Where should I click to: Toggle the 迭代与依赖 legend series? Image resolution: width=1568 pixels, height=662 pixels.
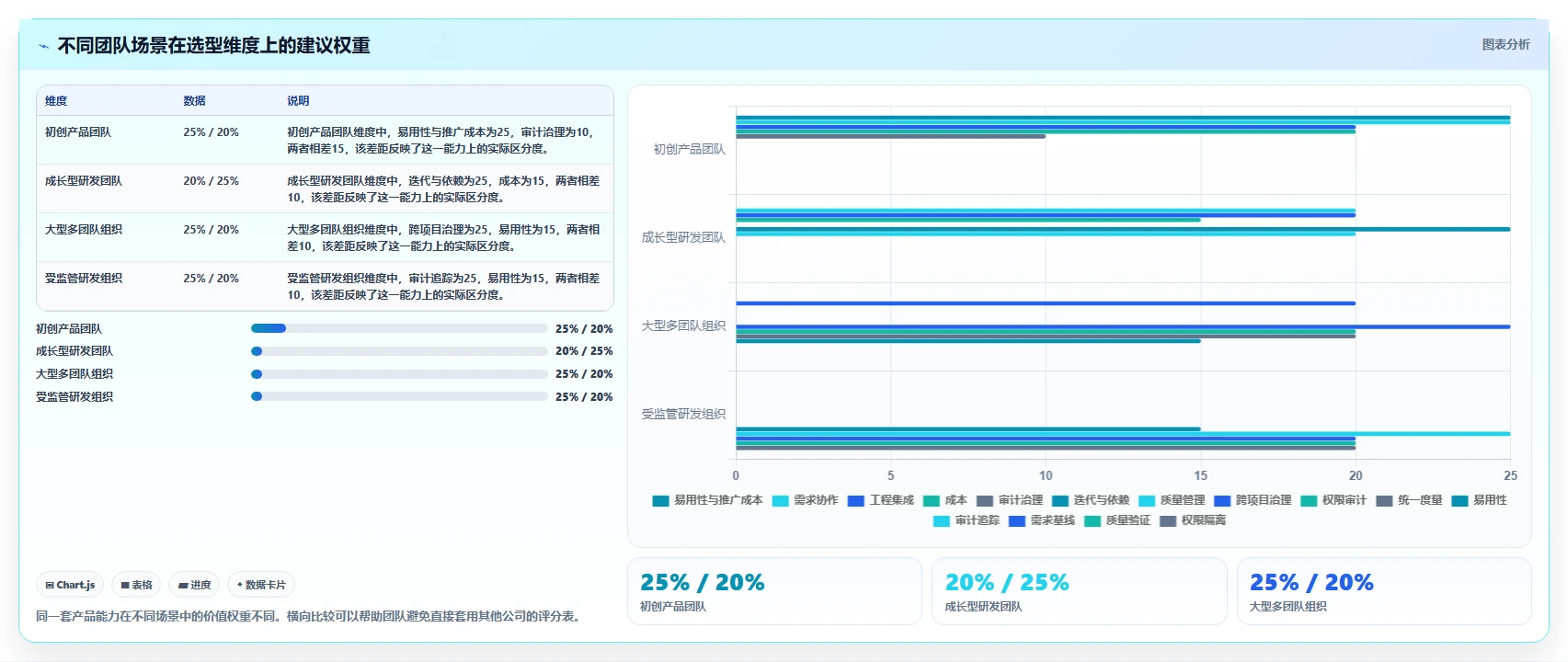1090,500
